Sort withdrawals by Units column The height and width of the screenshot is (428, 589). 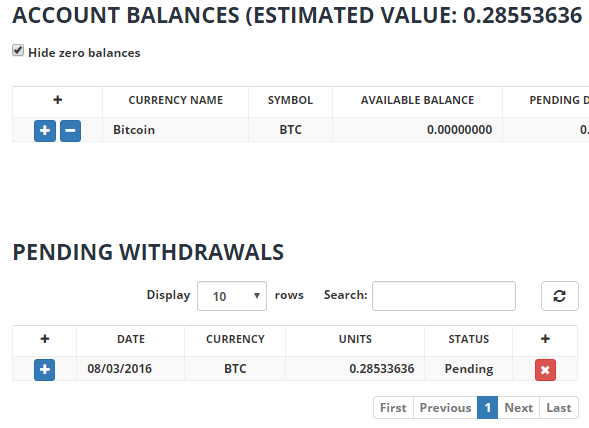[x=355, y=339]
